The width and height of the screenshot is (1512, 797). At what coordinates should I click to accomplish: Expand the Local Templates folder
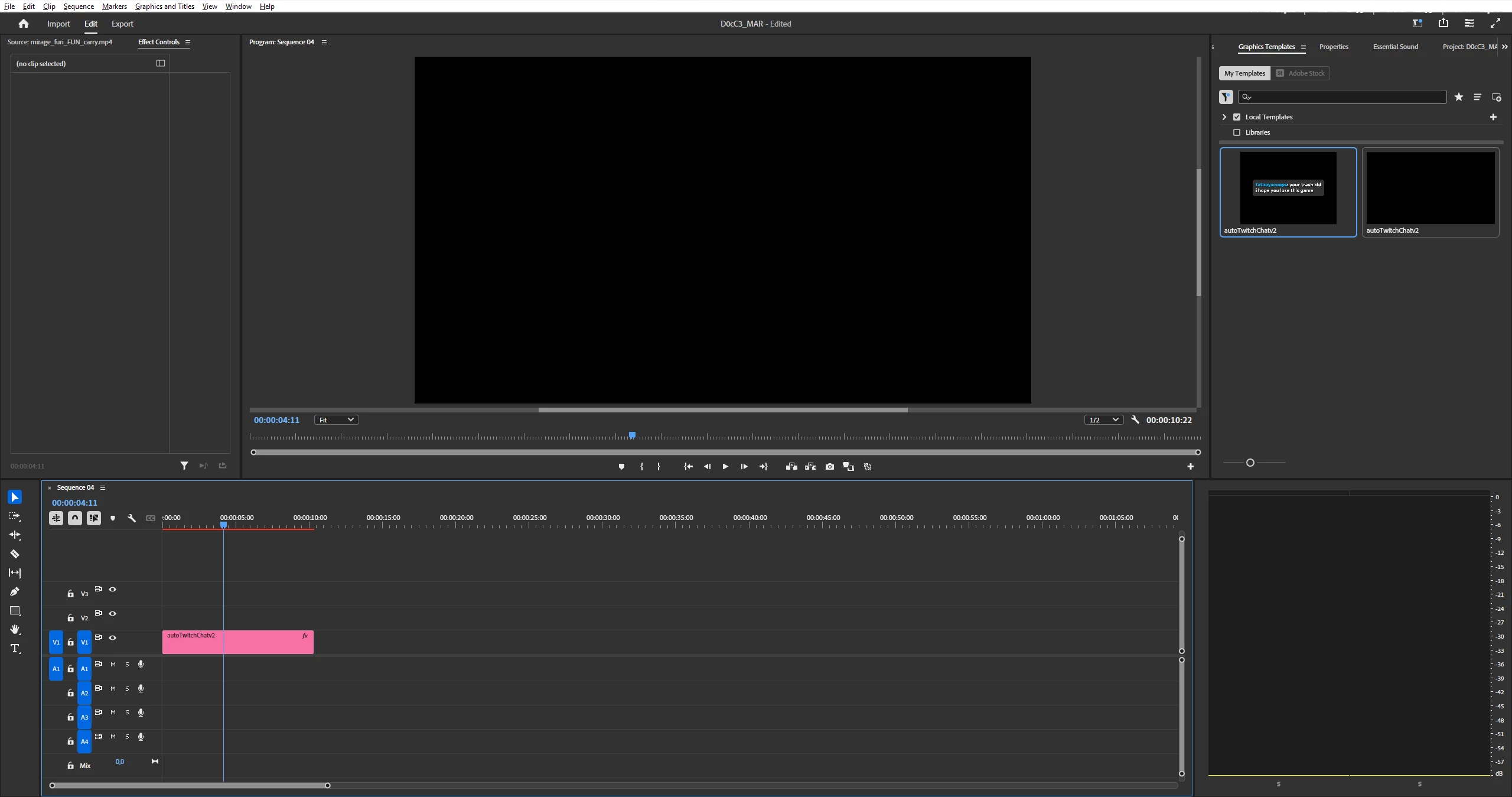click(1224, 117)
